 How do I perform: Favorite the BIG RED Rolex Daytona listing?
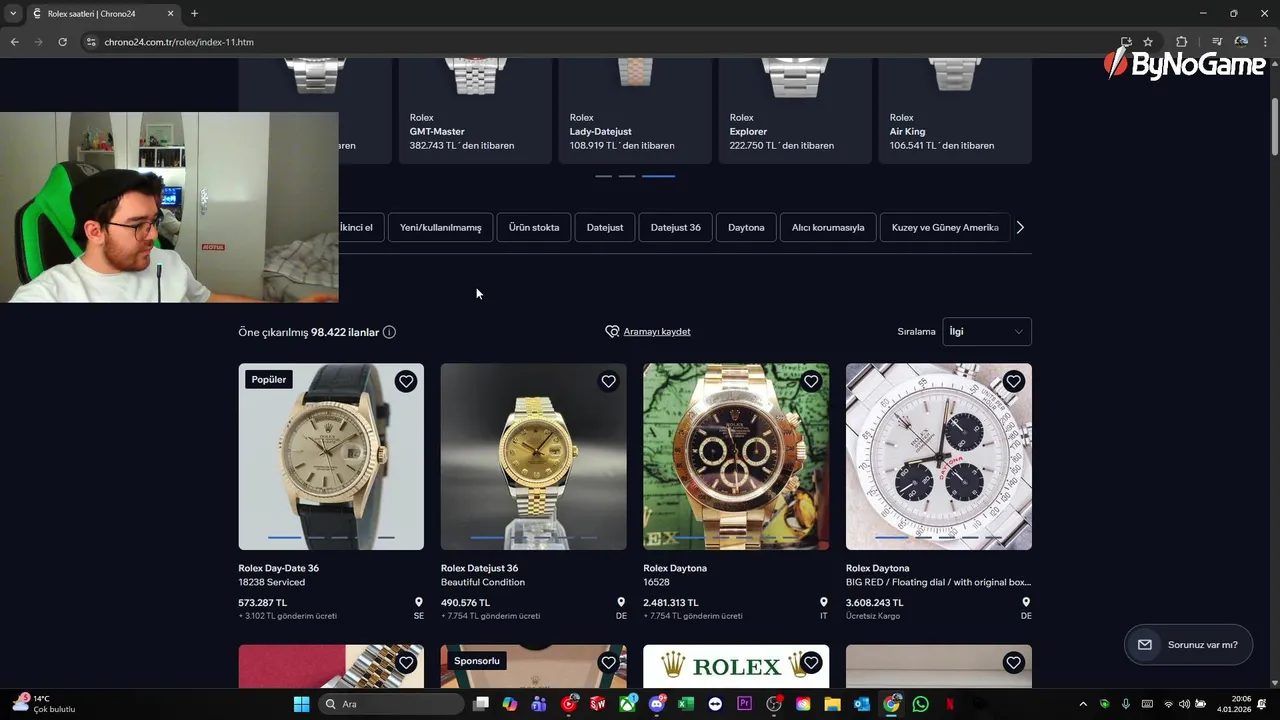(1013, 381)
